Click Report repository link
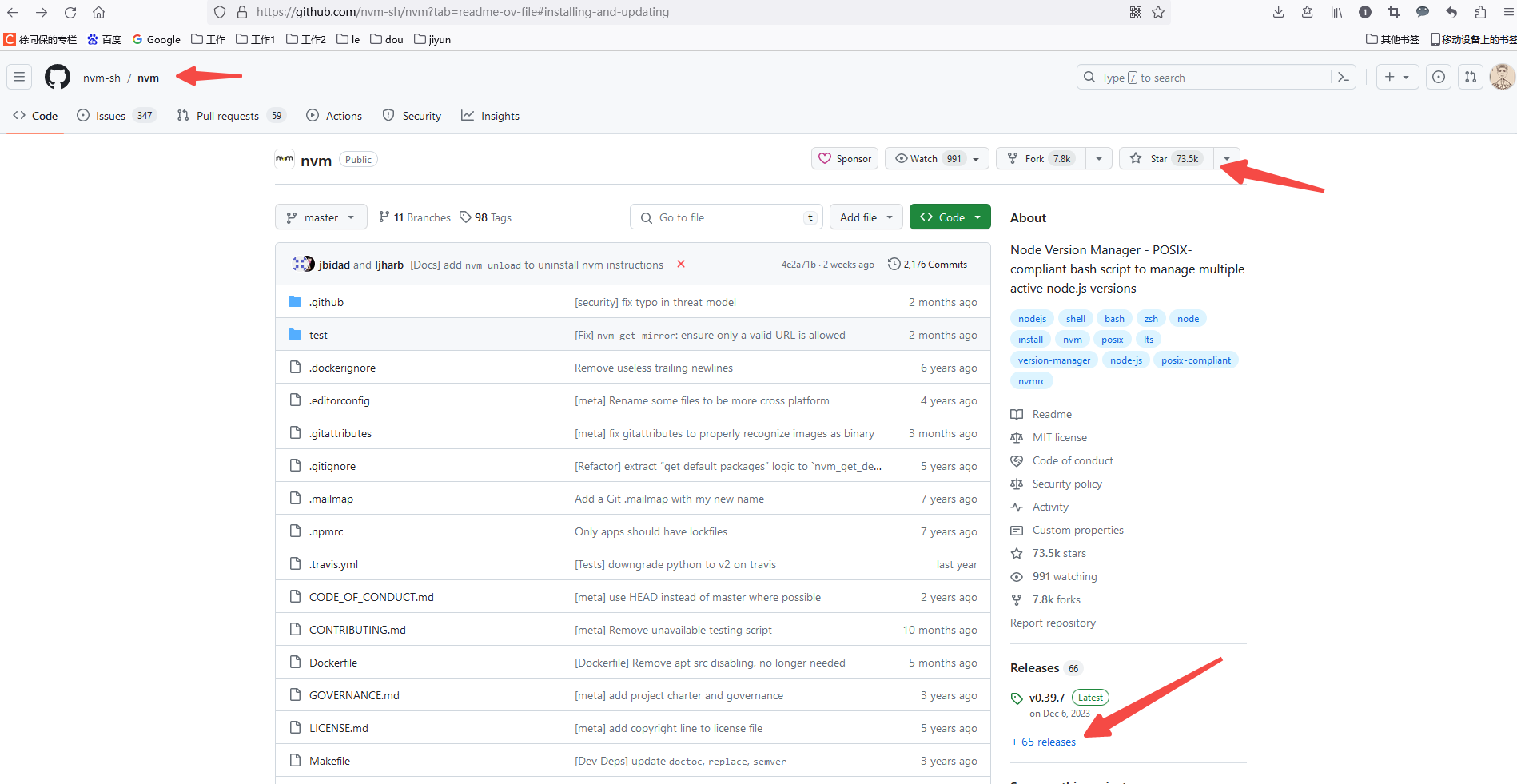This screenshot has height=784, width=1517. pos(1053,623)
